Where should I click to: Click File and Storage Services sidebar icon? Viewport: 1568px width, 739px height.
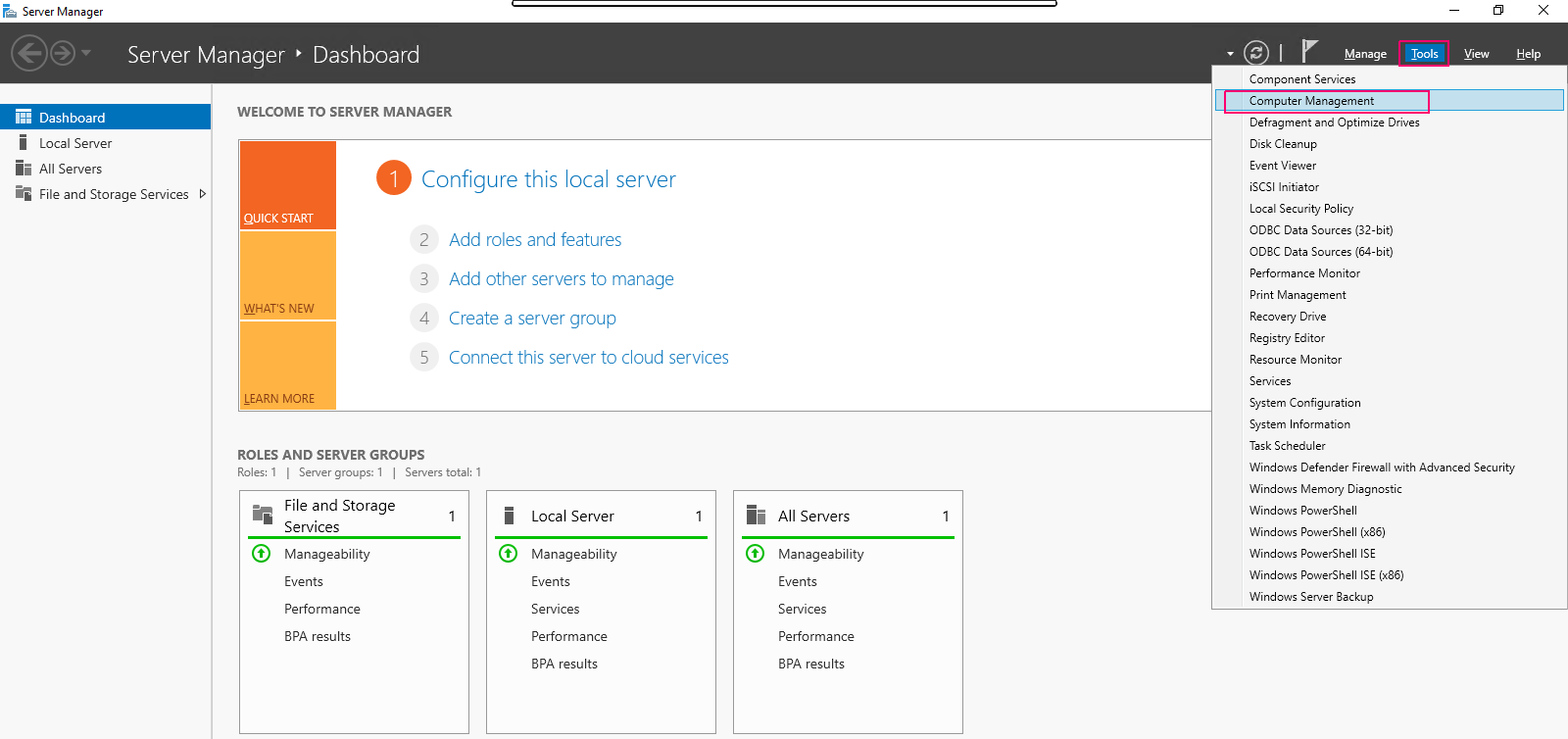pyautogui.click(x=24, y=193)
